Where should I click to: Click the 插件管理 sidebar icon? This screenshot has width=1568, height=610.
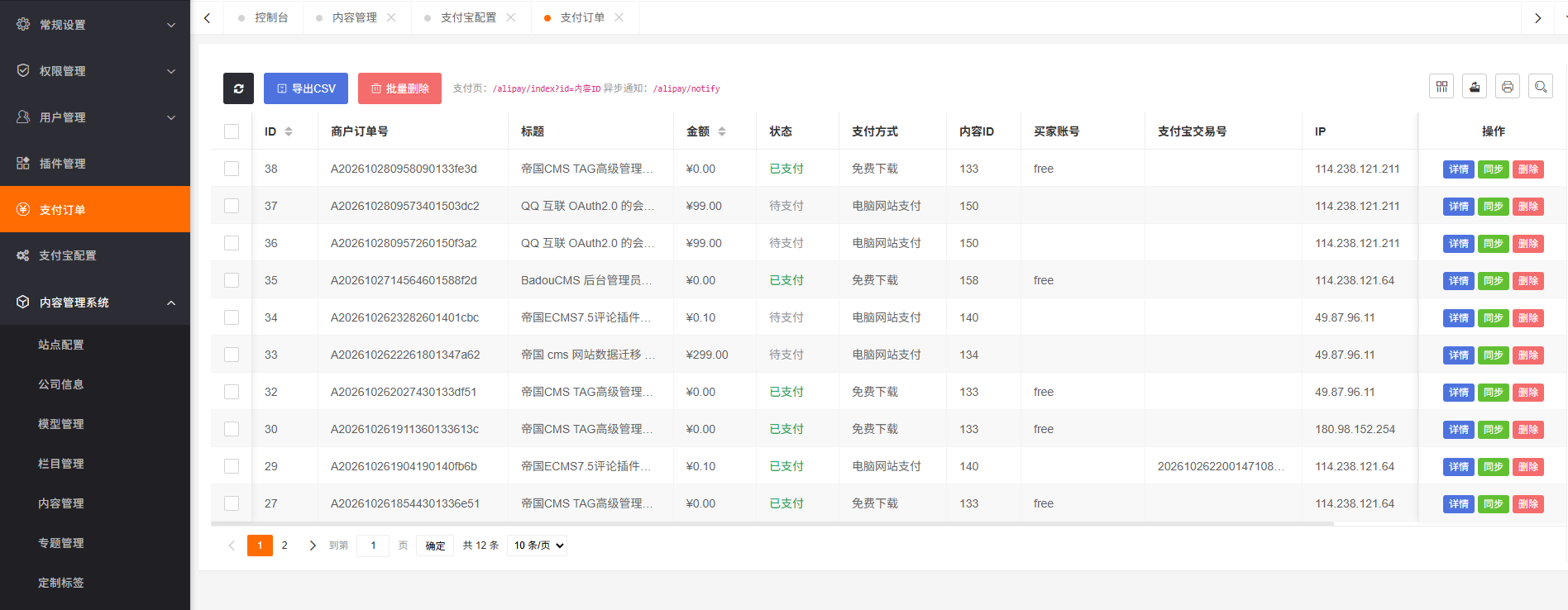[x=23, y=163]
